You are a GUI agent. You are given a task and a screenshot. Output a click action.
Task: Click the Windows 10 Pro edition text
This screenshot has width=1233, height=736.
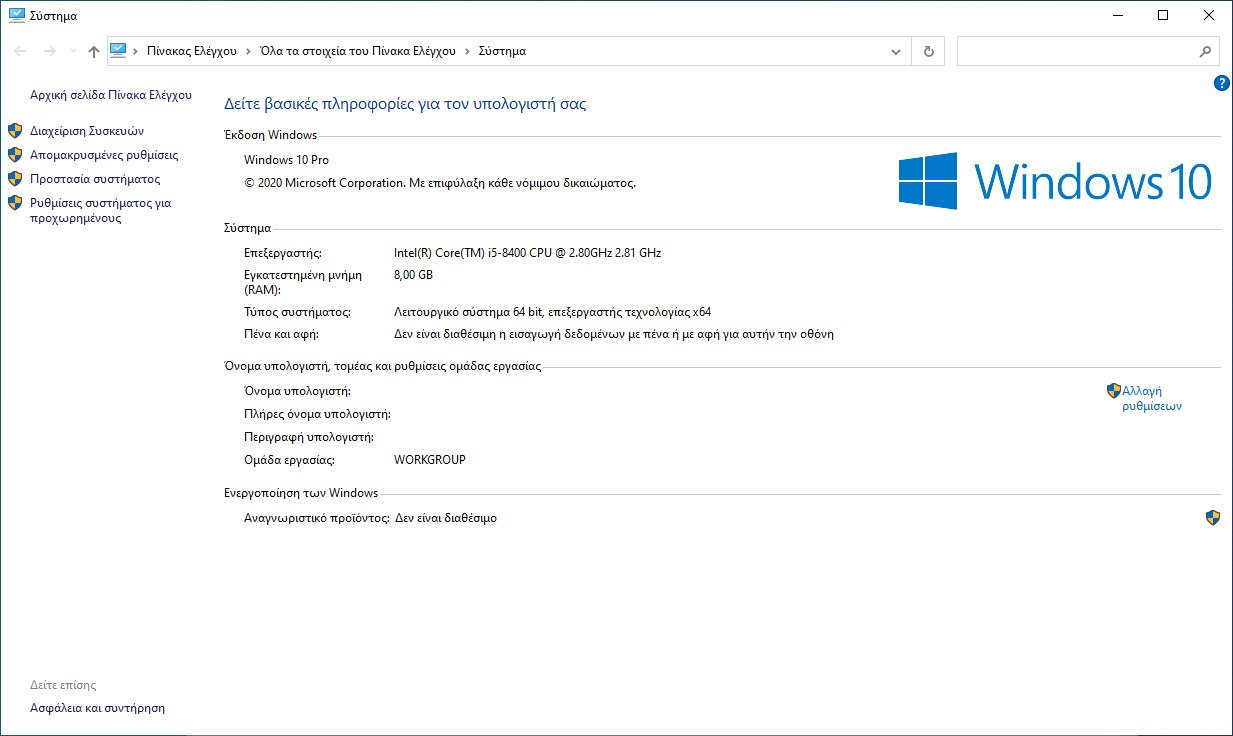286,160
